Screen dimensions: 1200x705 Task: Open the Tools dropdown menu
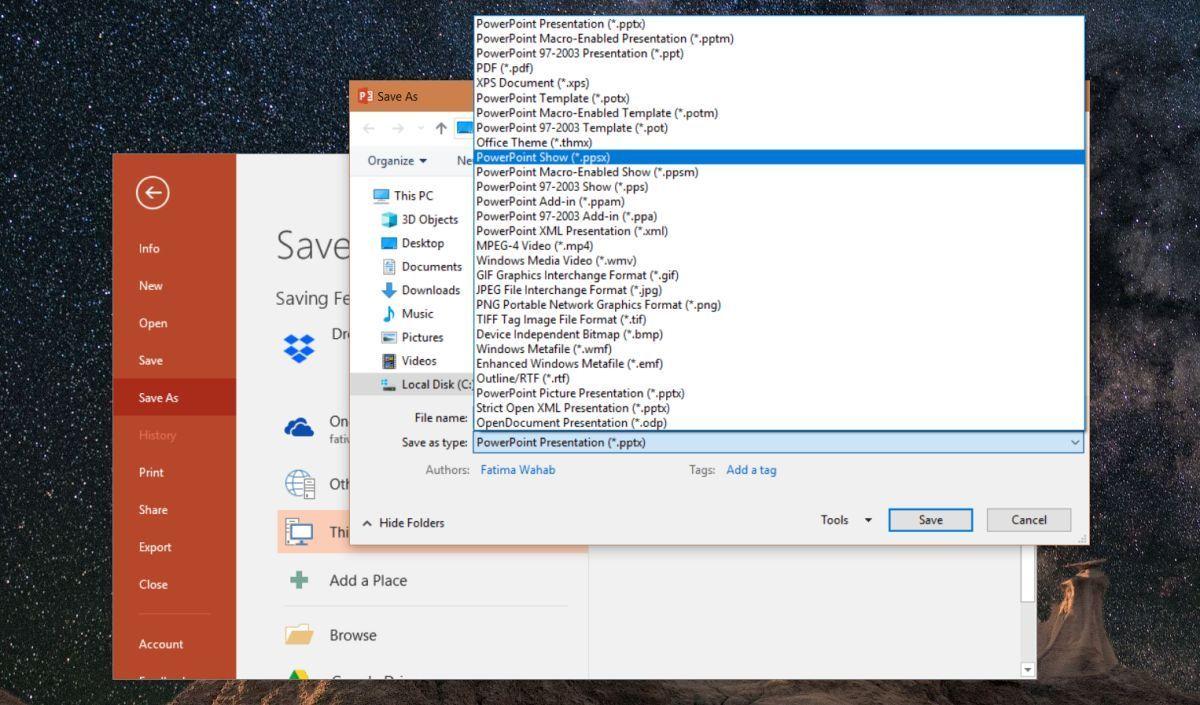pos(846,520)
